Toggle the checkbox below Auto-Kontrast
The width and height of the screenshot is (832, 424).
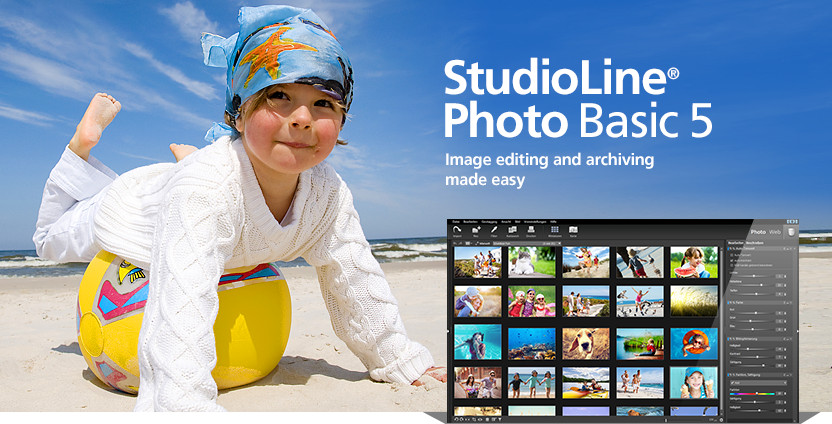pos(732,265)
